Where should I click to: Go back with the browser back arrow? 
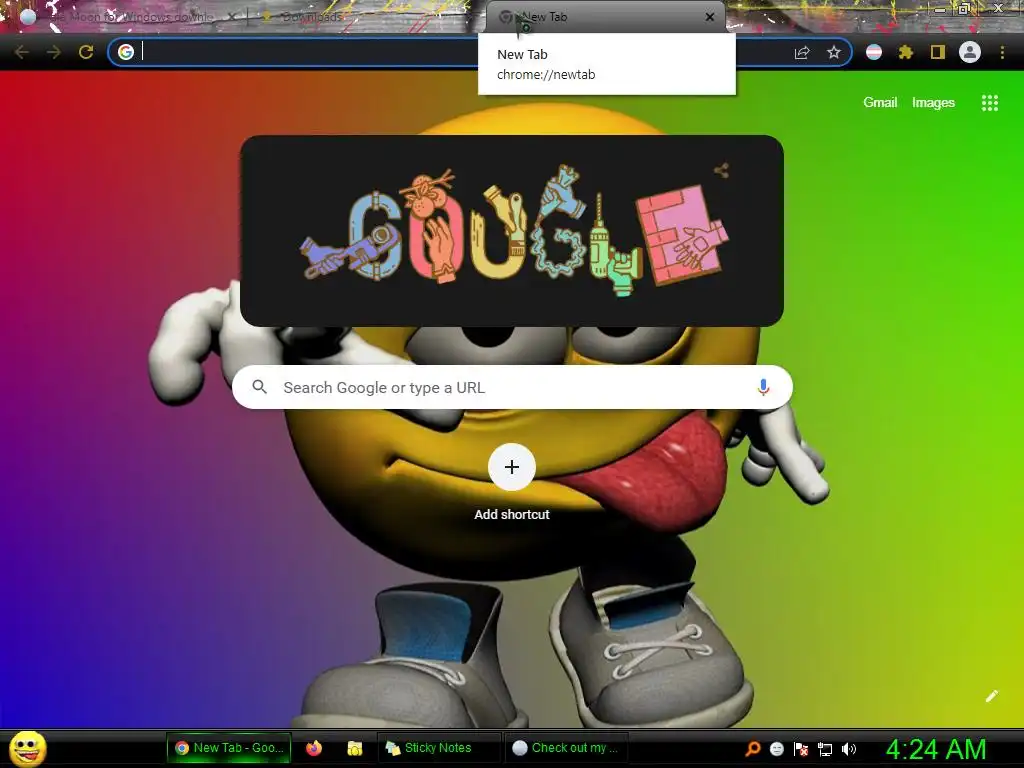[x=22, y=52]
